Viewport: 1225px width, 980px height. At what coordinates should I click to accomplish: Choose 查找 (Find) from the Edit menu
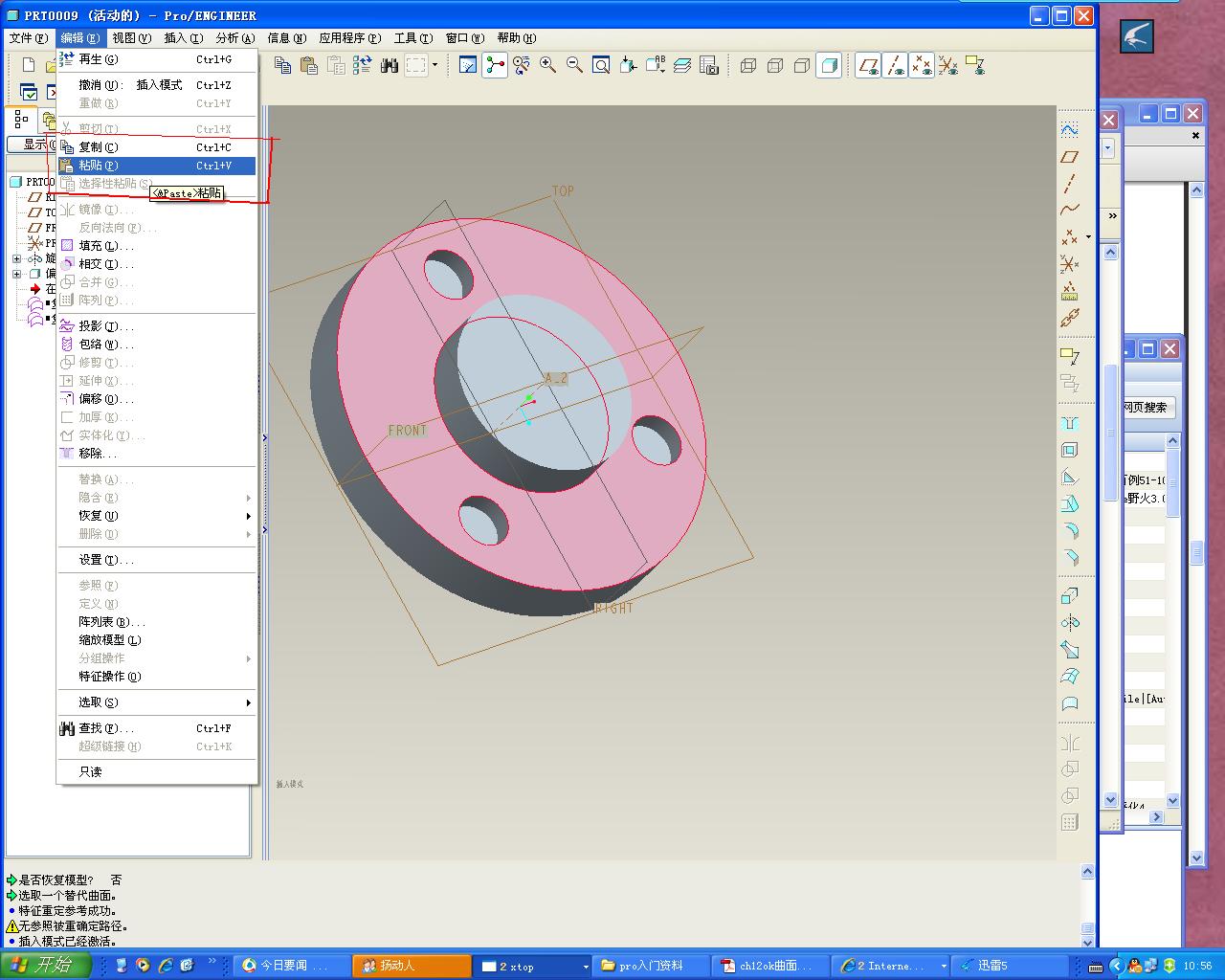pyautogui.click(x=157, y=728)
